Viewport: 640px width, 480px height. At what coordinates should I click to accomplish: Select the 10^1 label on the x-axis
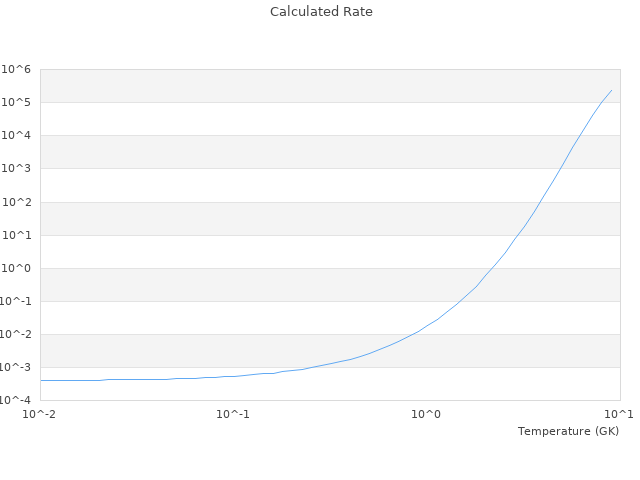point(620,414)
